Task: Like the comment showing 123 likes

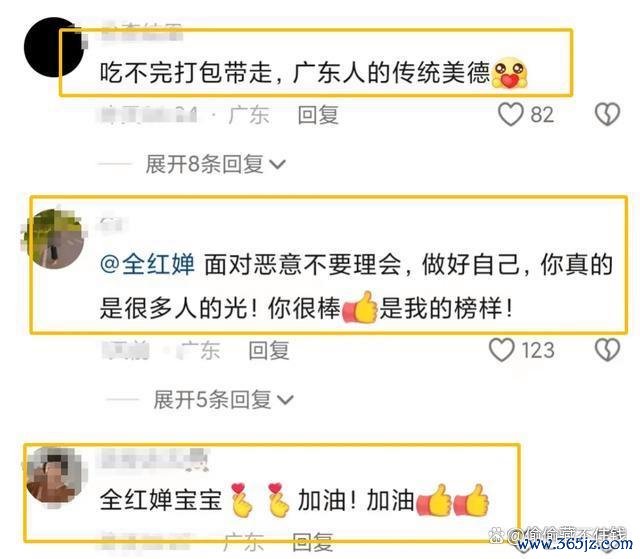Action: point(502,350)
